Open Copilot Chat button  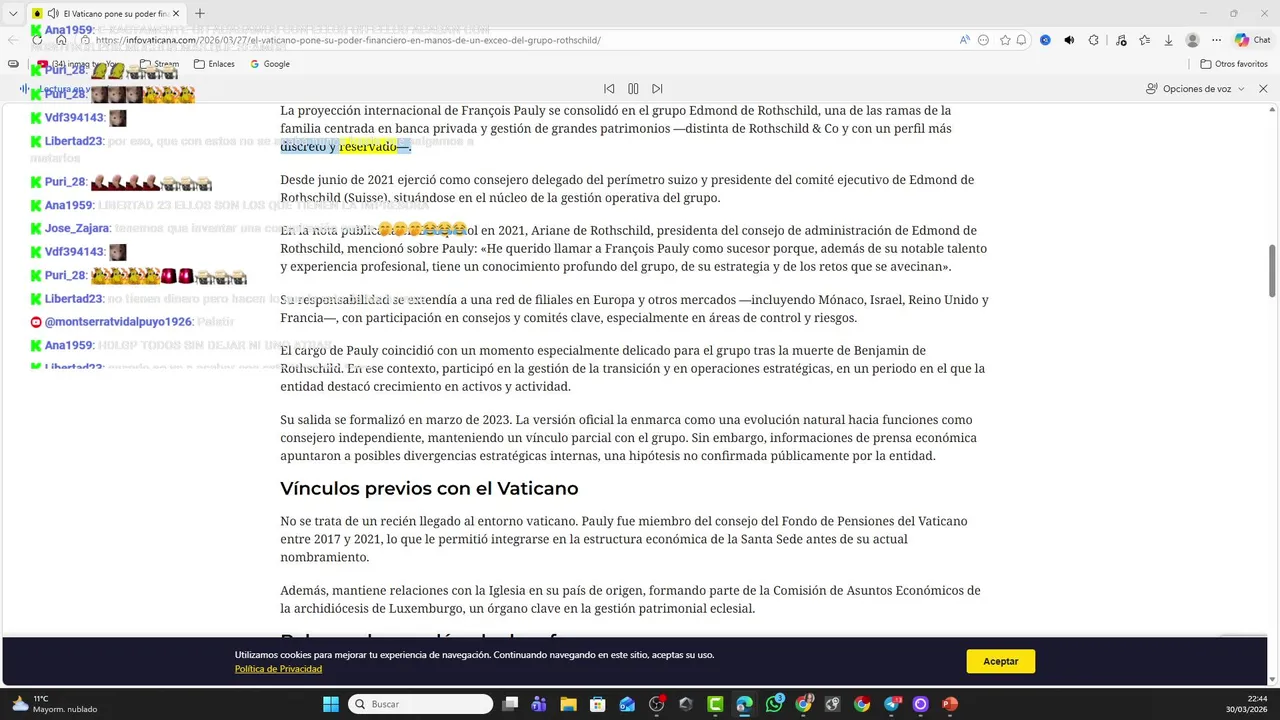pos(1253,40)
